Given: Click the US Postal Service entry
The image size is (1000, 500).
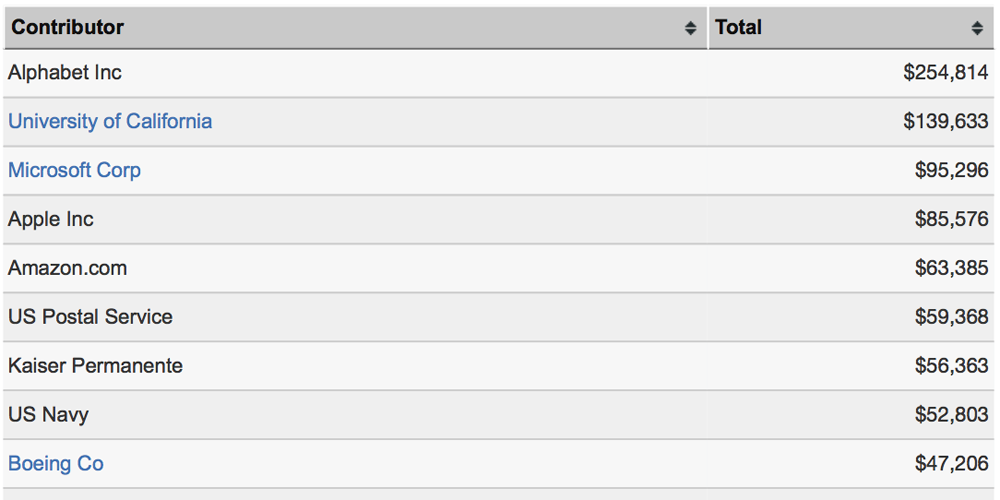Looking at the screenshot, I should (x=90, y=317).
